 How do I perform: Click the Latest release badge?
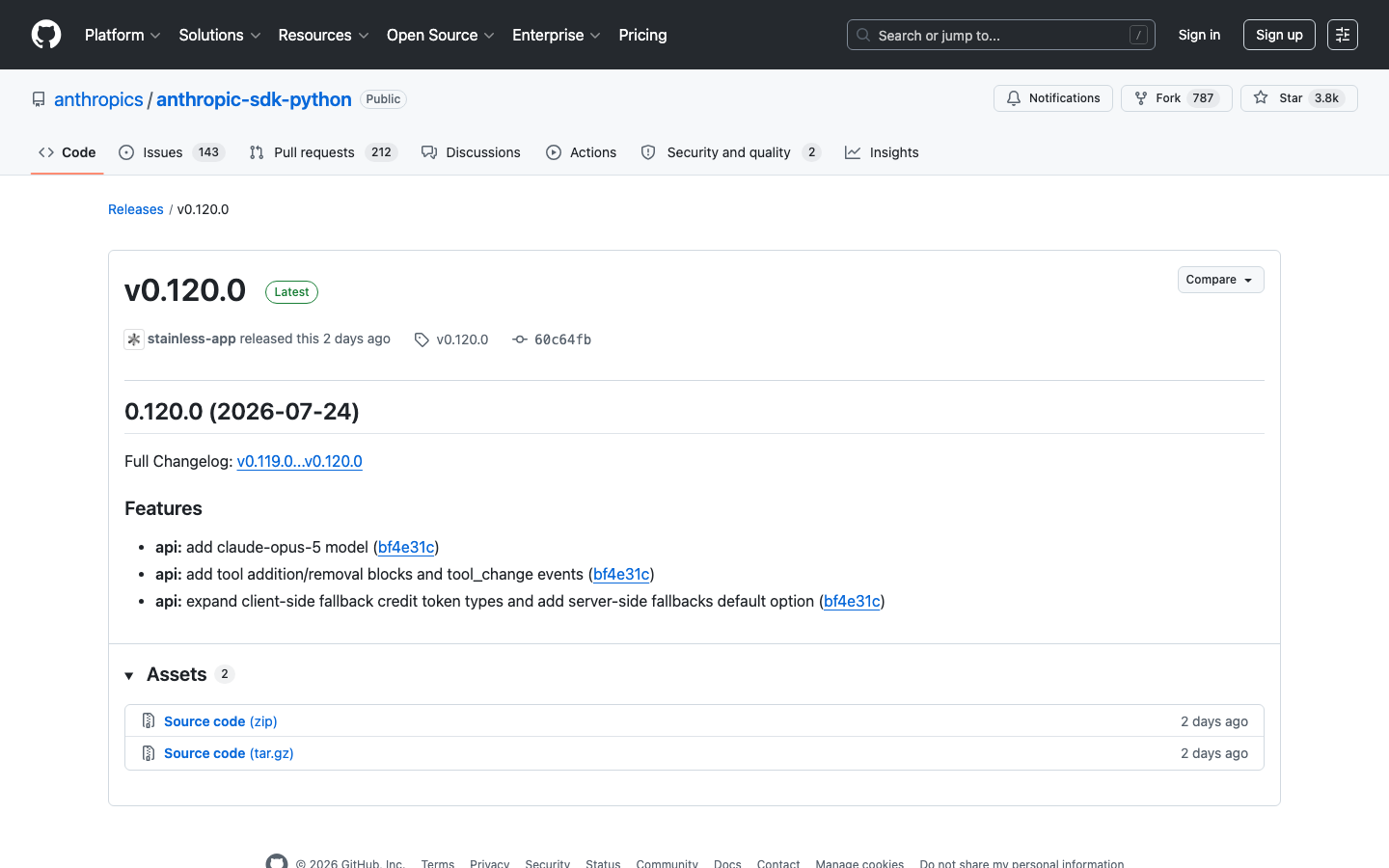(x=291, y=292)
